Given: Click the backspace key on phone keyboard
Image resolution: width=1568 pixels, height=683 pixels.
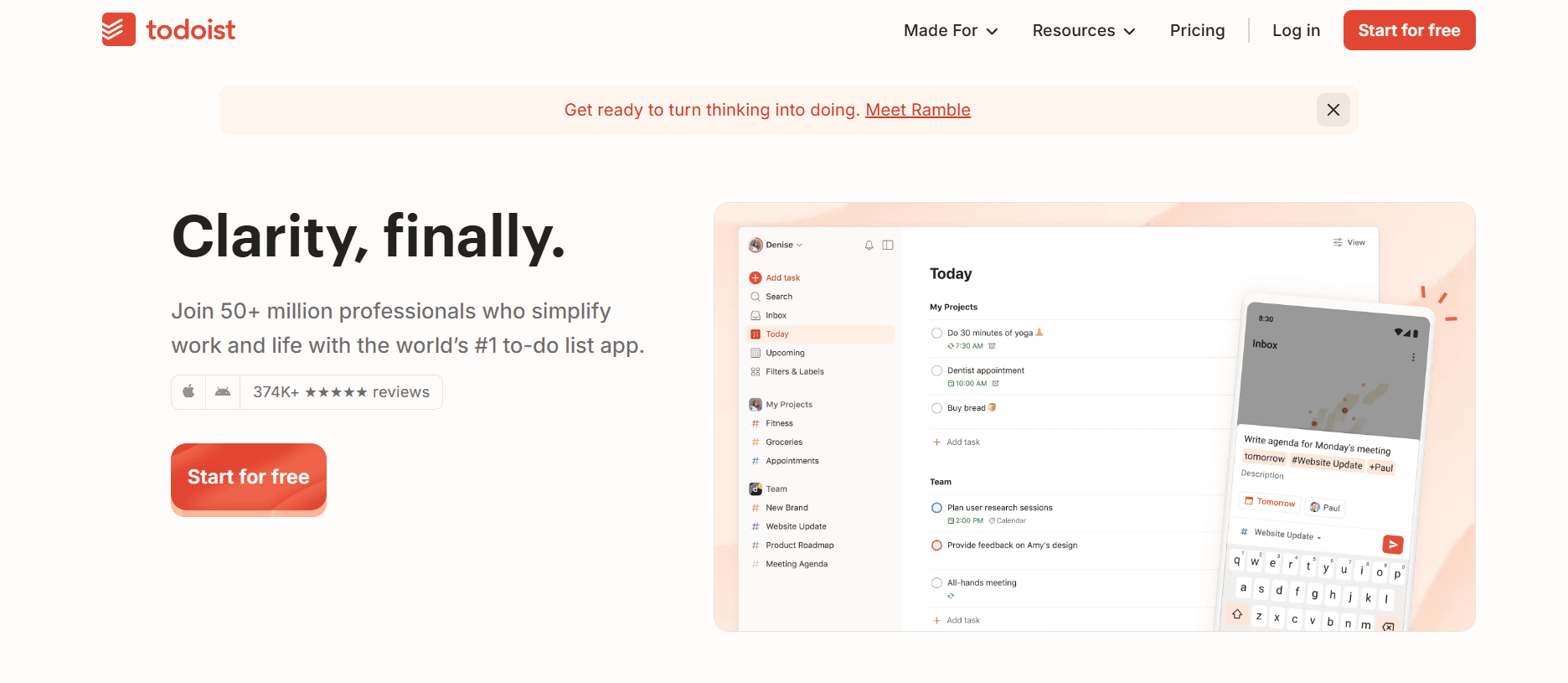Looking at the screenshot, I should click(x=1388, y=627).
